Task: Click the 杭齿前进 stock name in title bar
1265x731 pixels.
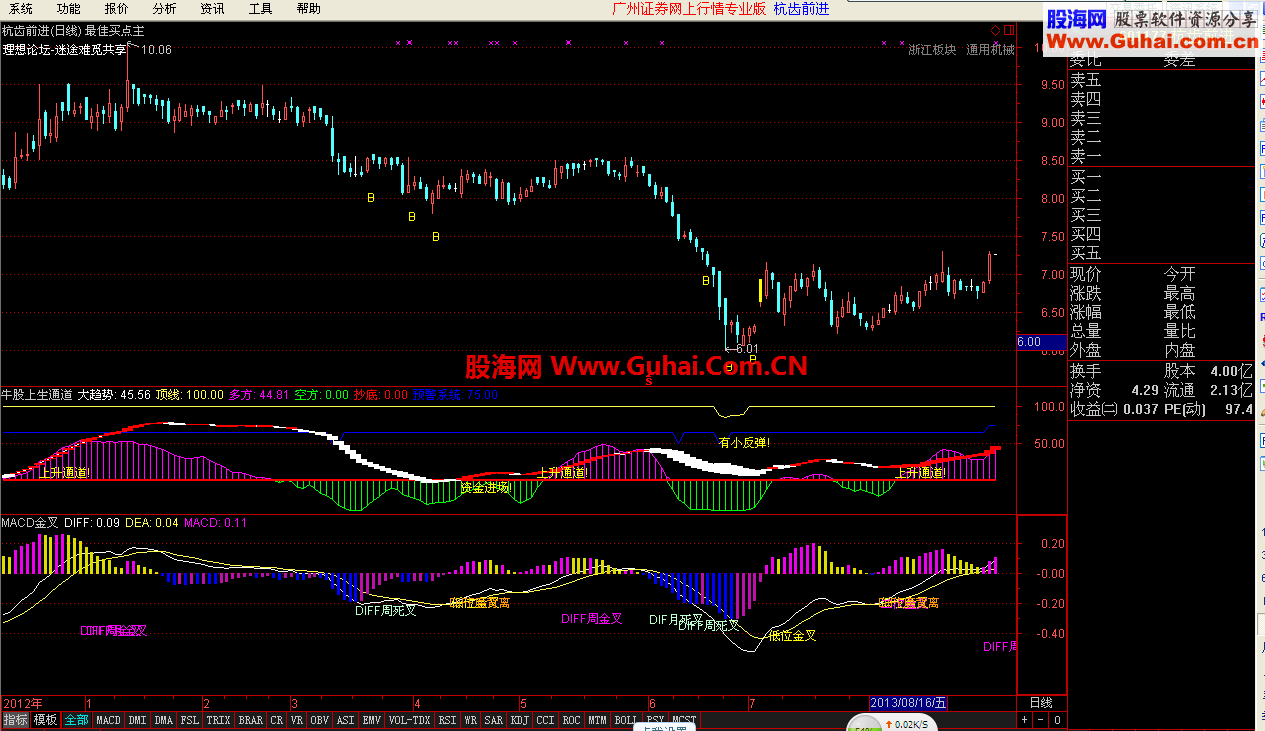Action: pyautogui.click(x=801, y=9)
